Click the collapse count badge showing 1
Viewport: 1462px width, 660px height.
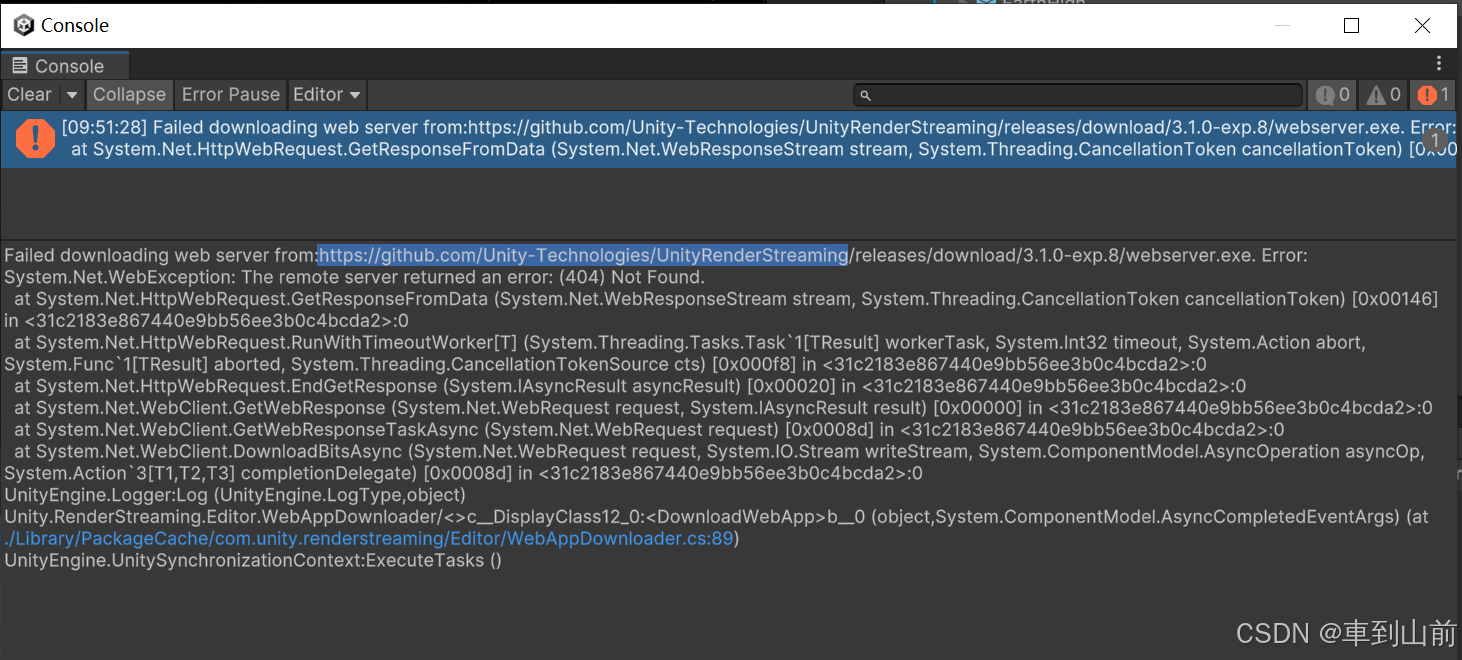click(1436, 141)
